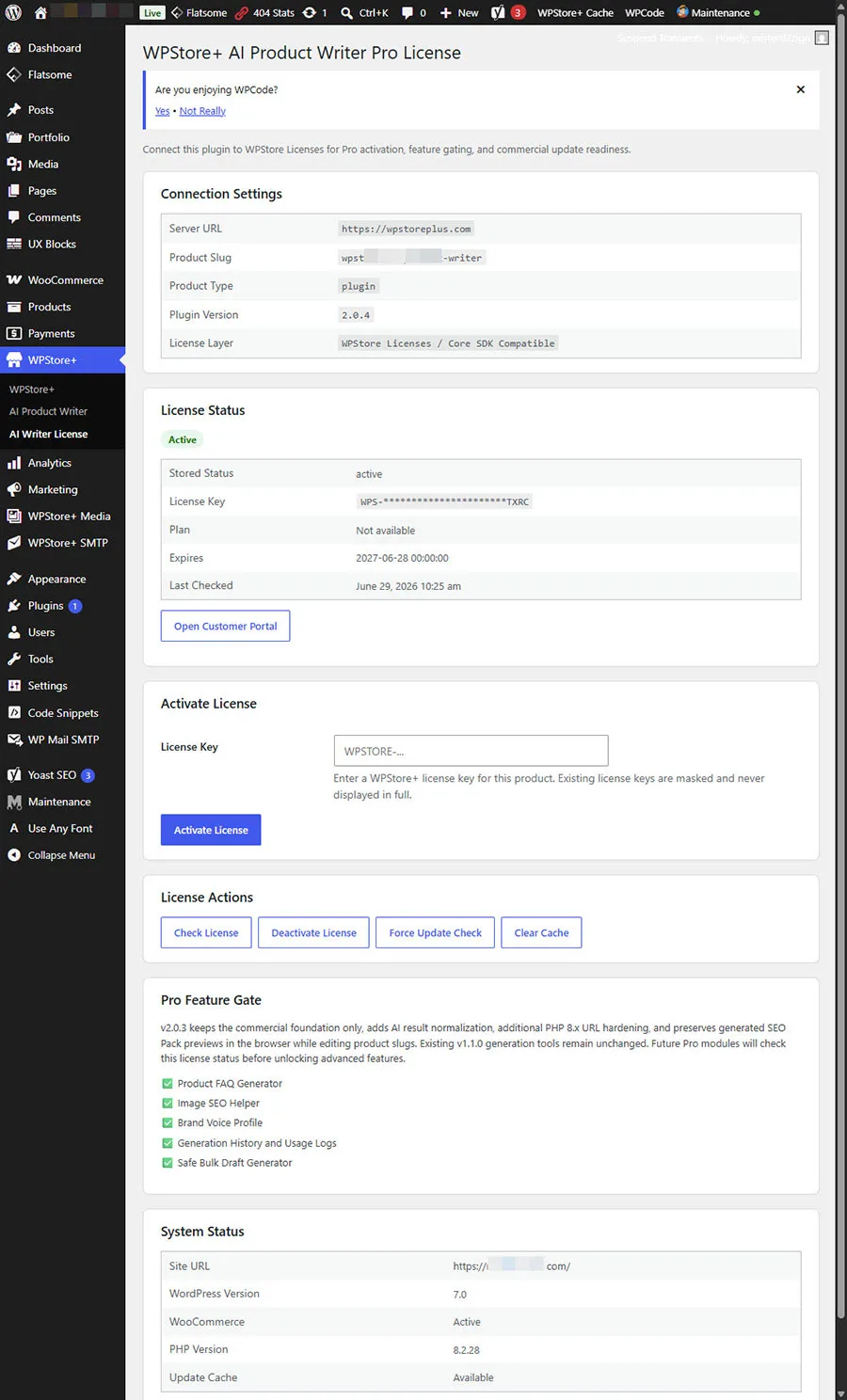
Task: Click the Payments icon in sidebar
Action: point(14,333)
